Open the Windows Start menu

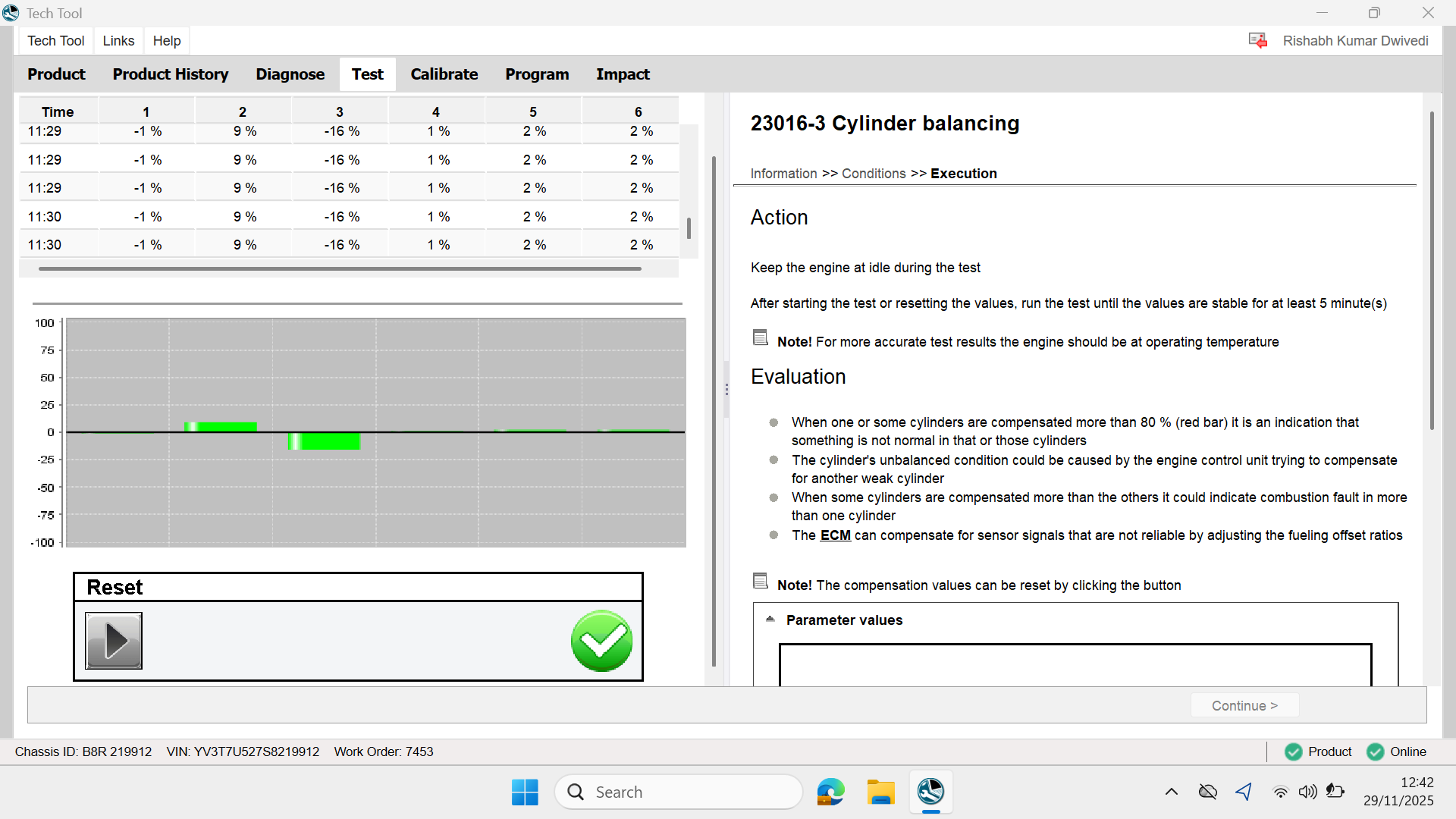coord(525,792)
